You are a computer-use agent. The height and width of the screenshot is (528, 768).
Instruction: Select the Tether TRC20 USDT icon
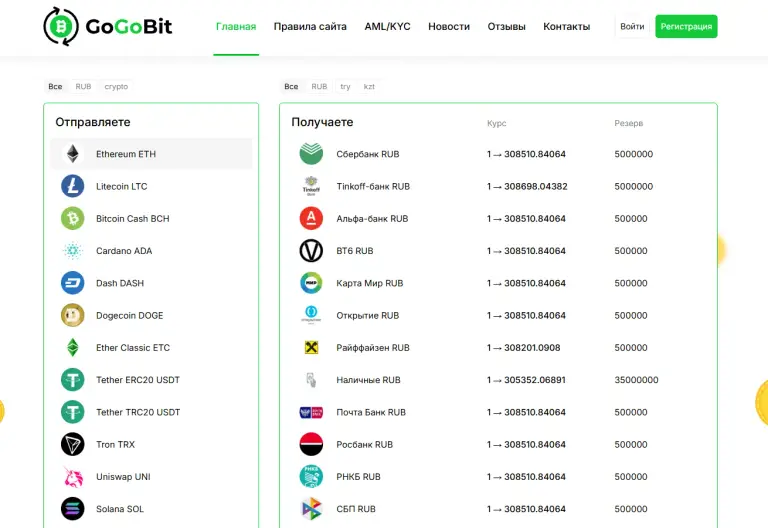pos(72,412)
